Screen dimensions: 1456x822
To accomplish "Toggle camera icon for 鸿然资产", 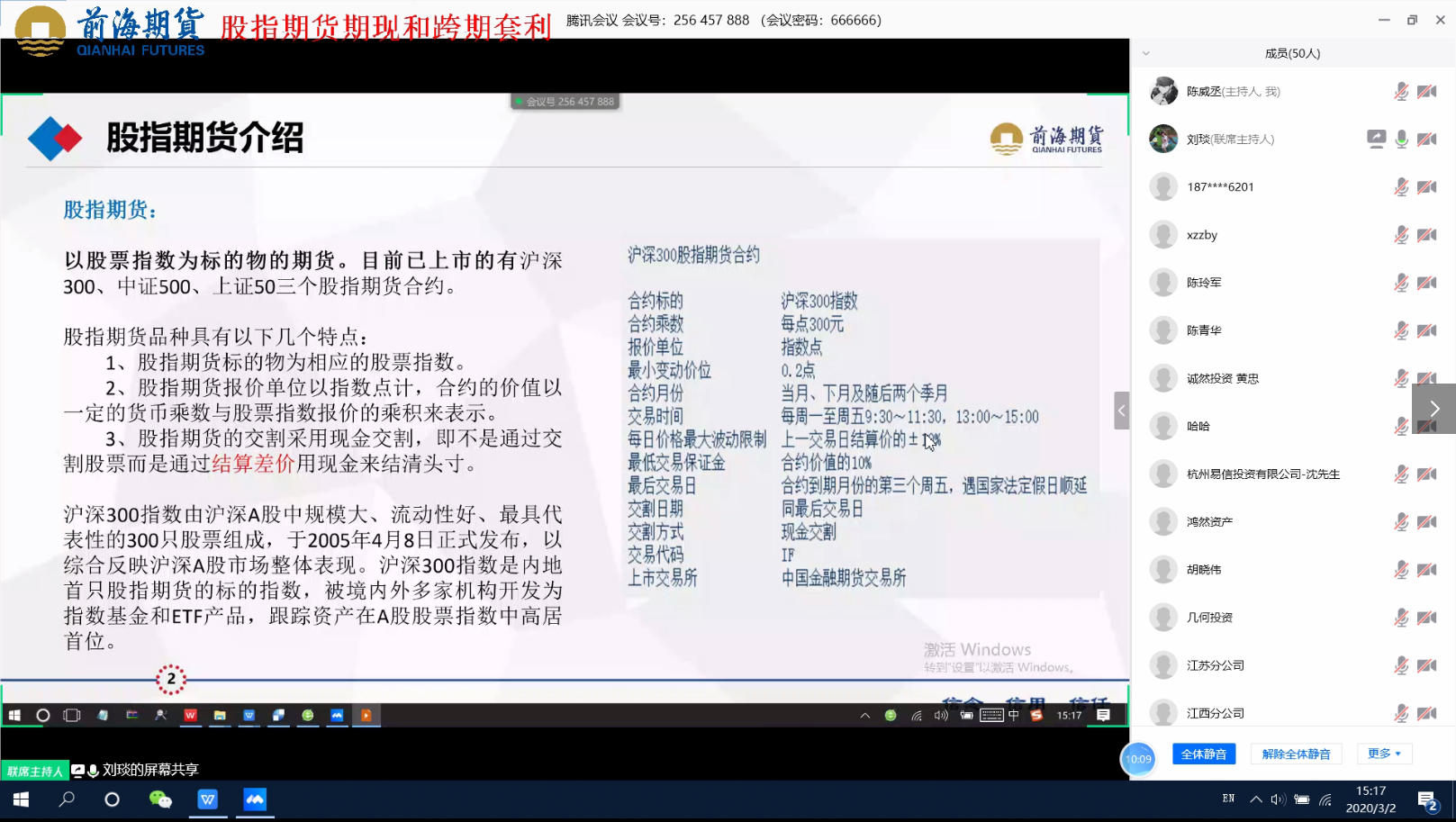I will click(x=1427, y=522).
